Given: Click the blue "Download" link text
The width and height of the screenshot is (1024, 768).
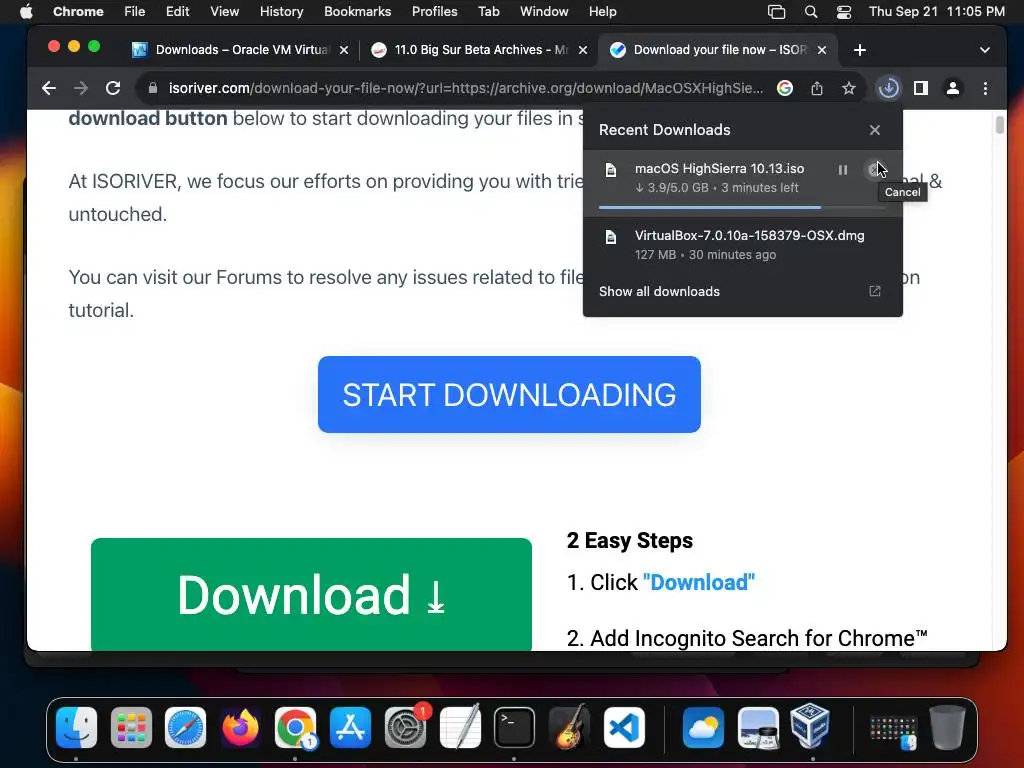Looking at the screenshot, I should [699, 583].
